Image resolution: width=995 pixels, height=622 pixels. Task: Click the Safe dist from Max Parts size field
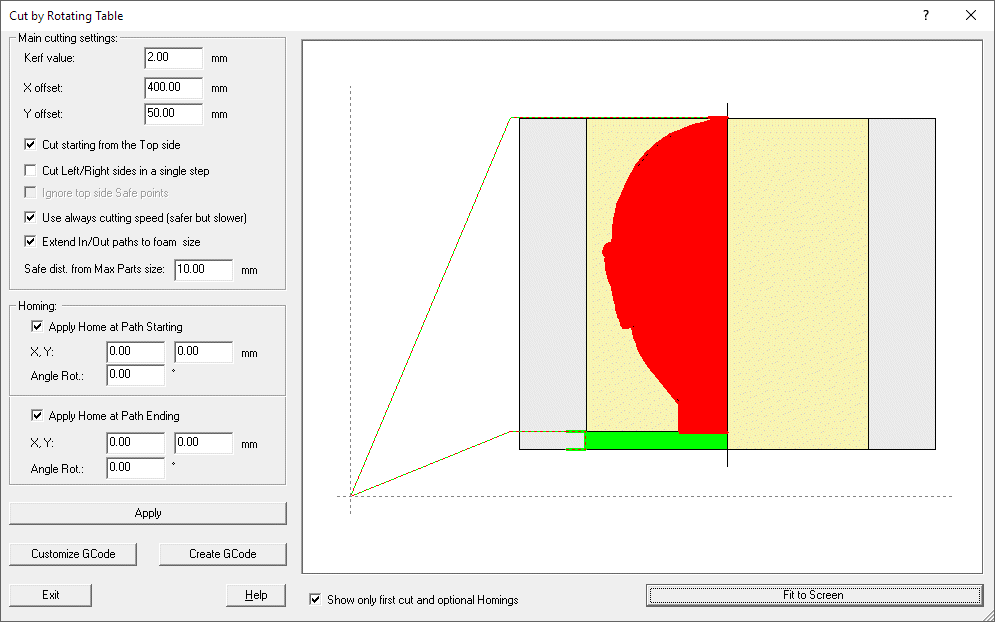point(204,269)
